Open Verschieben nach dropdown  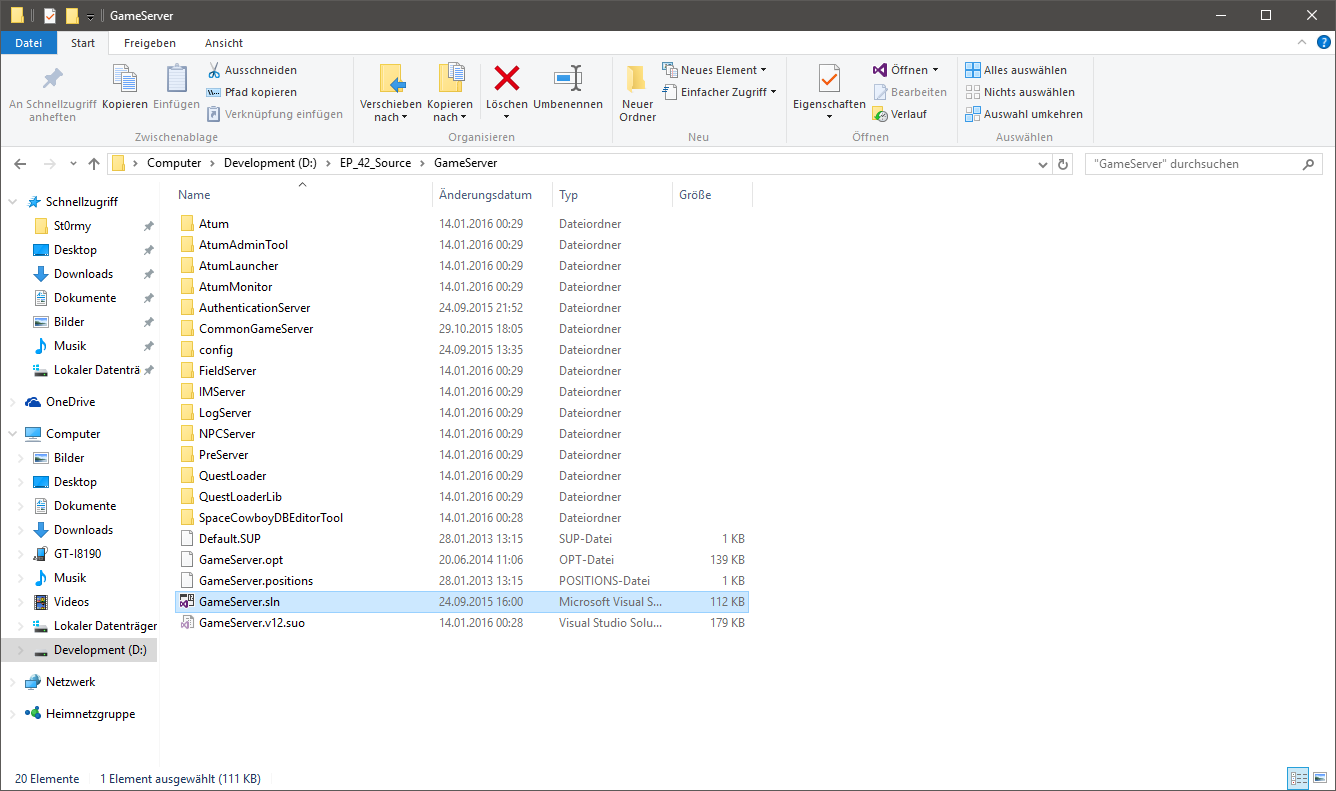(390, 91)
